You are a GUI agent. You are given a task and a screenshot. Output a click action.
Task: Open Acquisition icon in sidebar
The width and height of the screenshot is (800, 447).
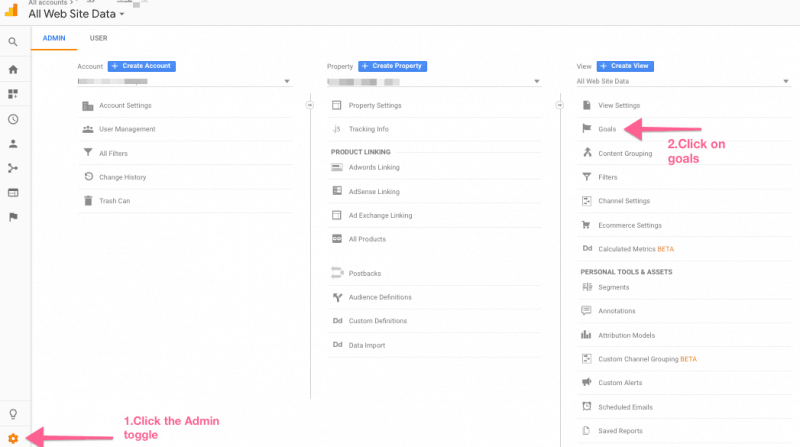[13, 168]
